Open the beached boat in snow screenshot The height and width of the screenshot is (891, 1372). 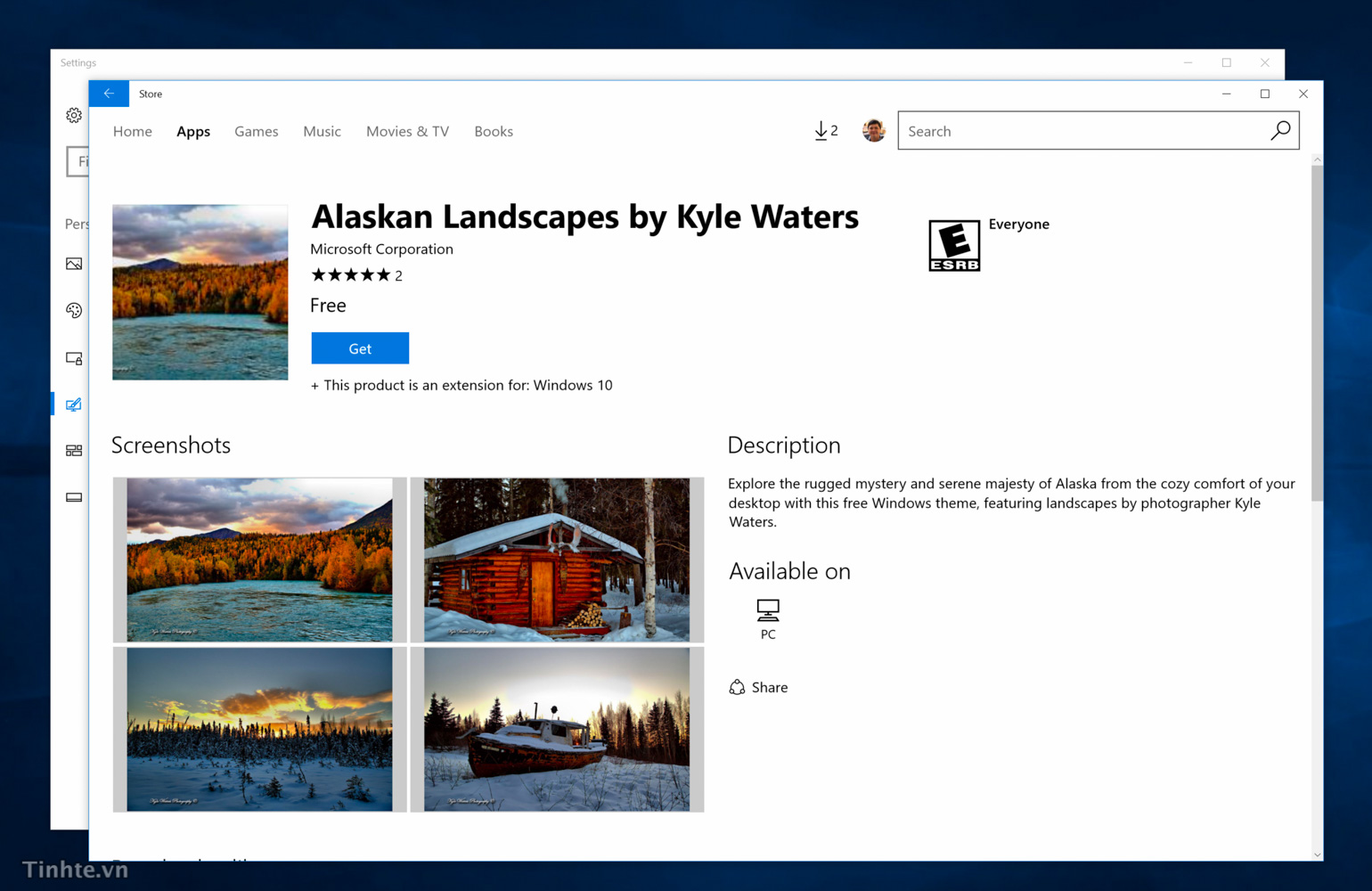pyautogui.click(x=557, y=730)
